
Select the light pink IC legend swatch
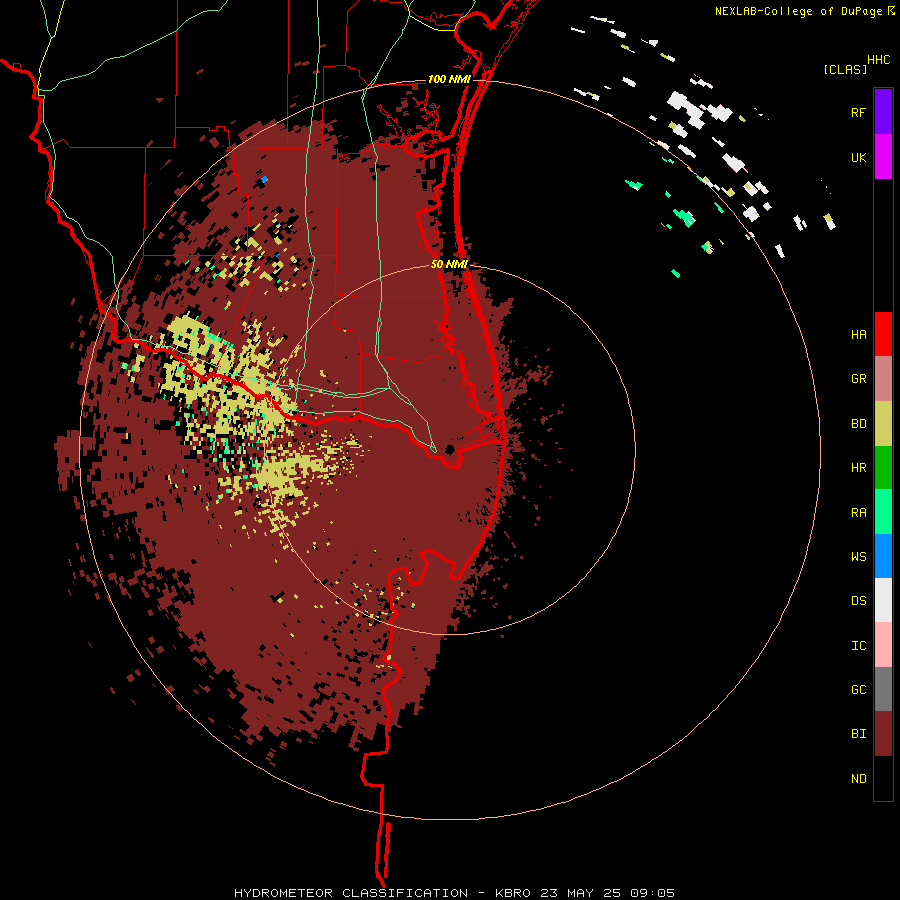(883, 645)
